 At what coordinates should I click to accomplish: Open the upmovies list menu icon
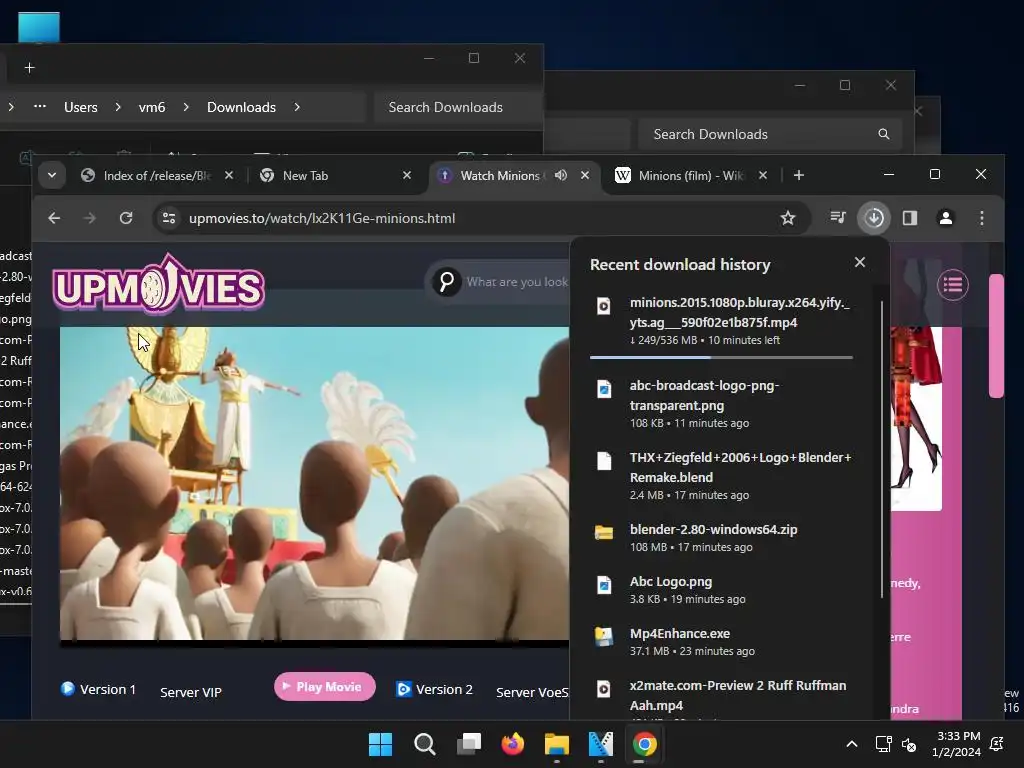953,285
